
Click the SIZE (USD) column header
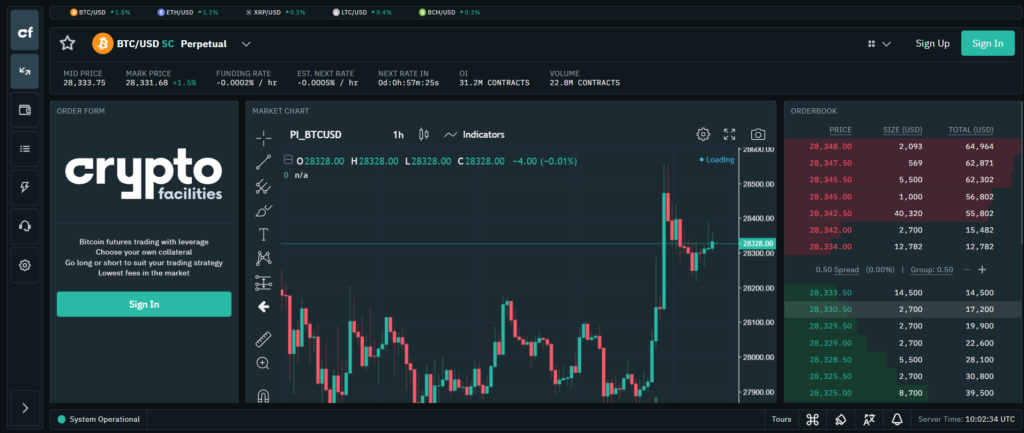coord(901,130)
